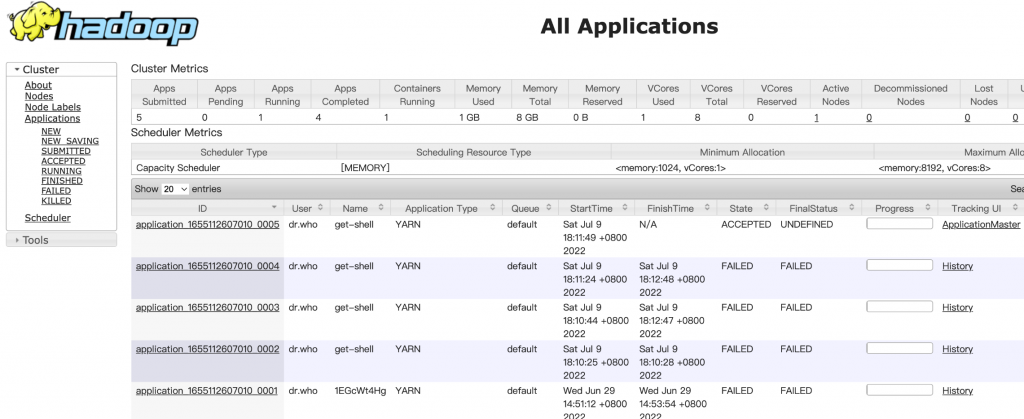This screenshot has height=419, width=1024.
Task: Click the Containers Running column header
Action: coord(417,95)
